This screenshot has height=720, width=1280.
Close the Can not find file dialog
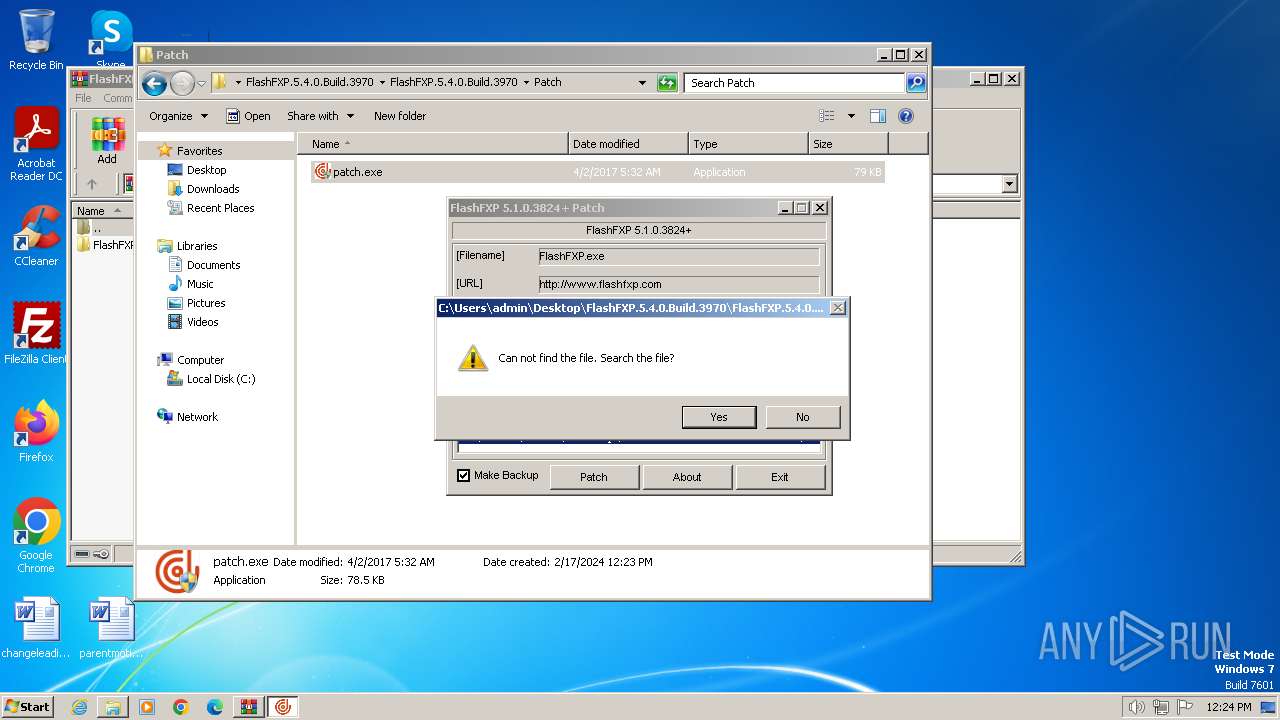point(838,308)
